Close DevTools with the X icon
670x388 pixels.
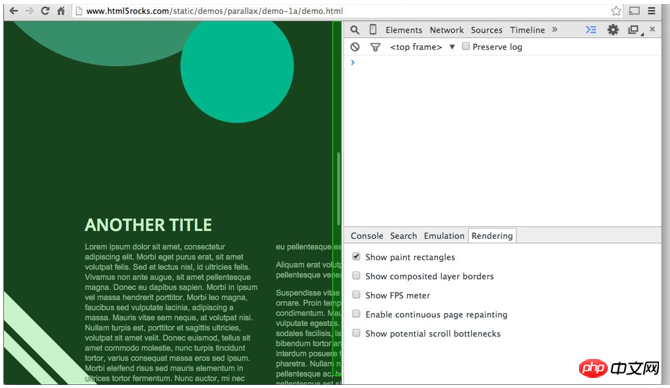[x=652, y=29]
